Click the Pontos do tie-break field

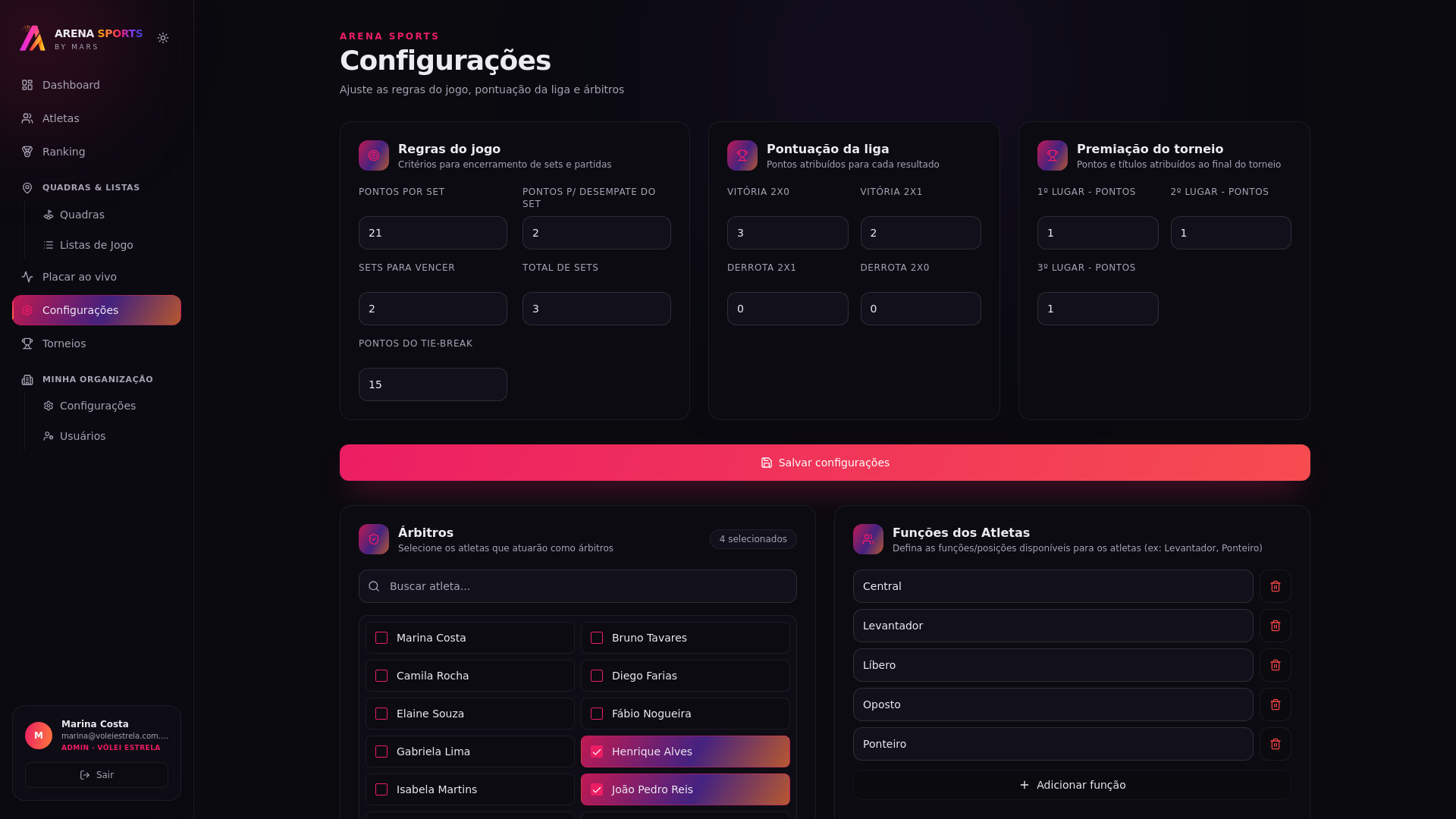pyautogui.click(x=433, y=384)
